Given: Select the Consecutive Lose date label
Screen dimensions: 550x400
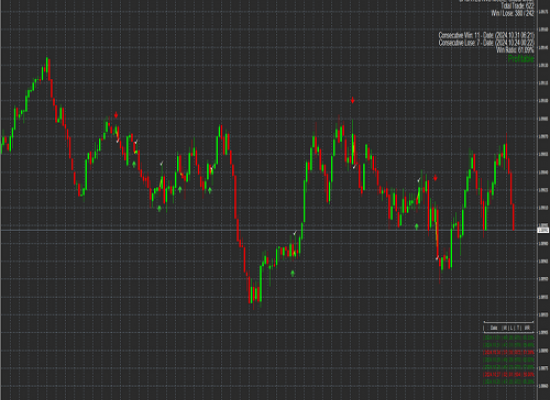Looking at the screenshot, I should (x=487, y=43).
